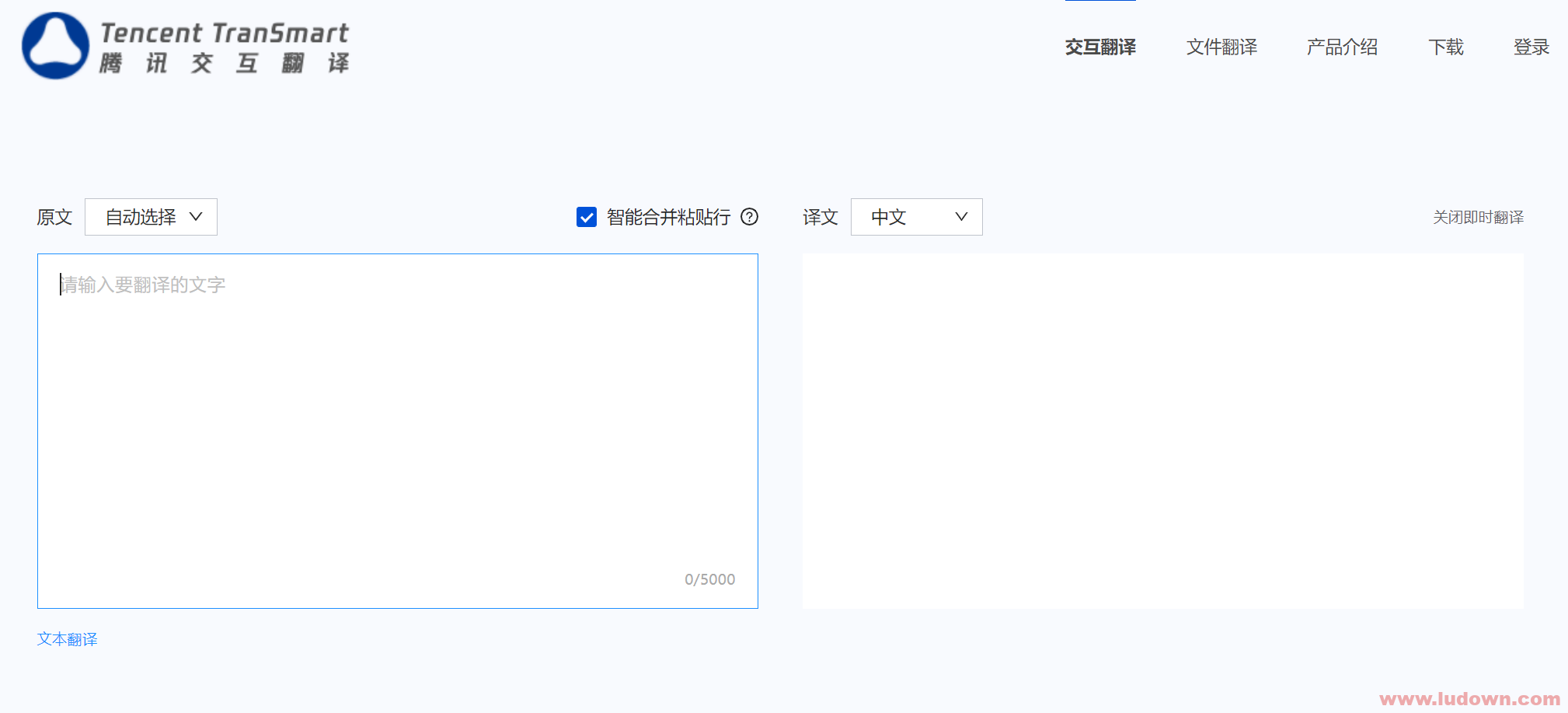Switch to the 交互翻译 tab
Viewport: 1568px width, 713px height.
pyautogui.click(x=1100, y=47)
